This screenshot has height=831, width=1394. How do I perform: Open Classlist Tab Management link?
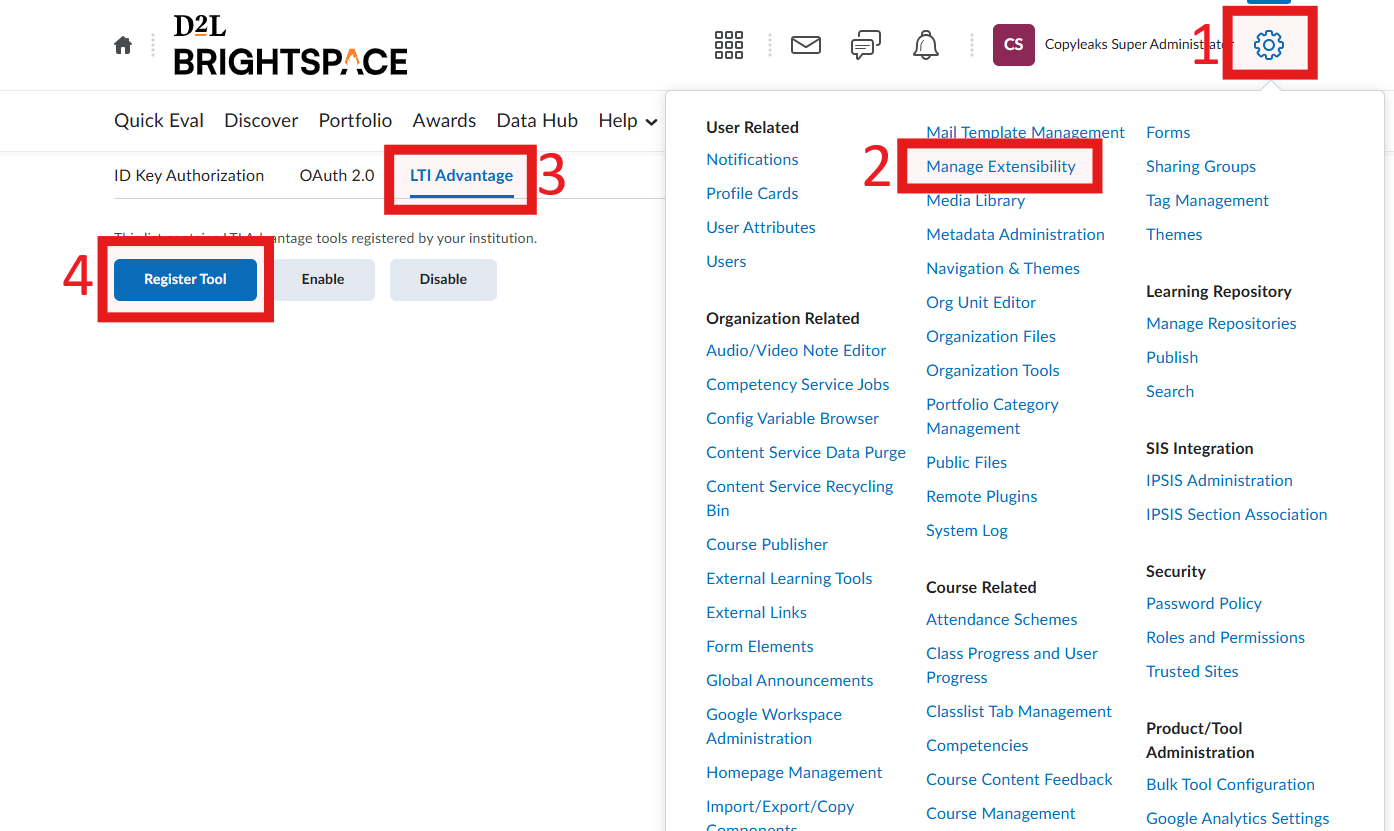point(1019,712)
